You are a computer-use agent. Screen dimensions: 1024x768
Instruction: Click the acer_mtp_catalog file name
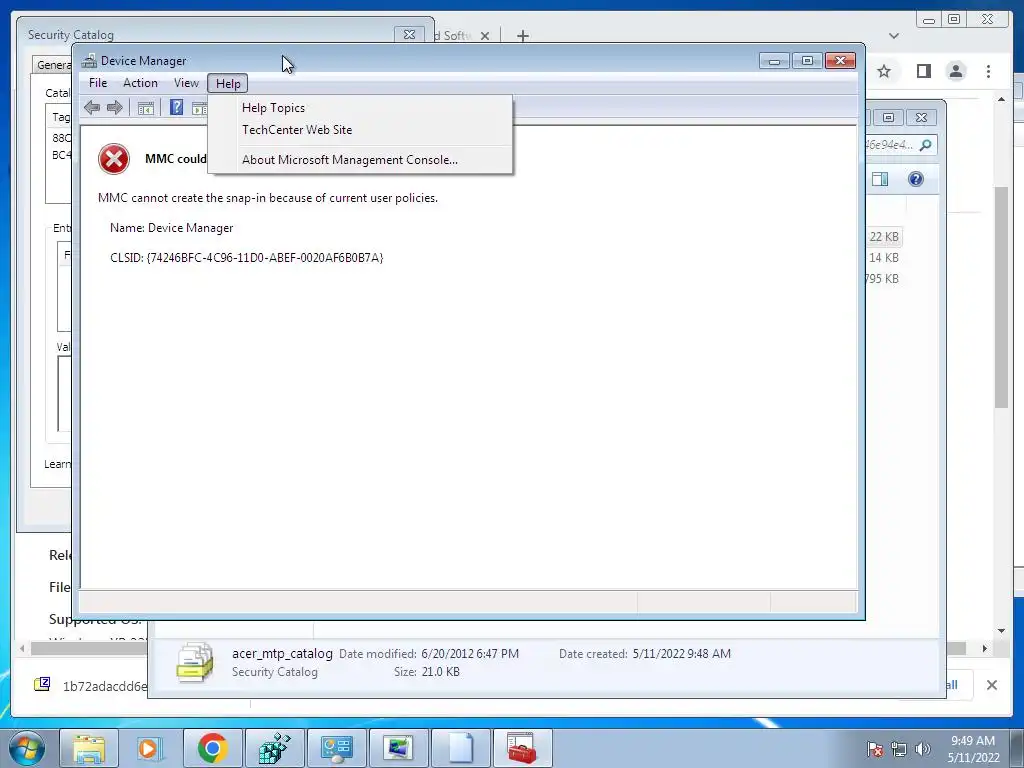tap(282, 653)
